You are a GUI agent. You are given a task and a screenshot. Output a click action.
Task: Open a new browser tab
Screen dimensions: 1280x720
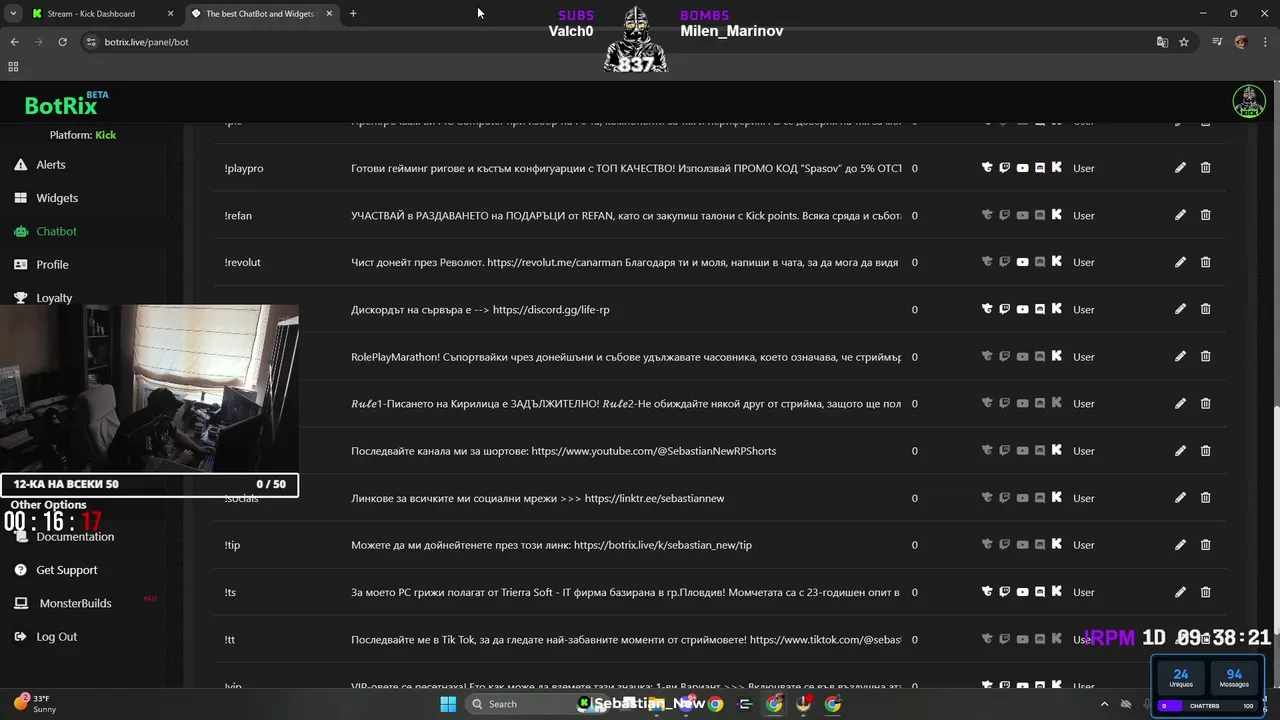click(x=353, y=14)
